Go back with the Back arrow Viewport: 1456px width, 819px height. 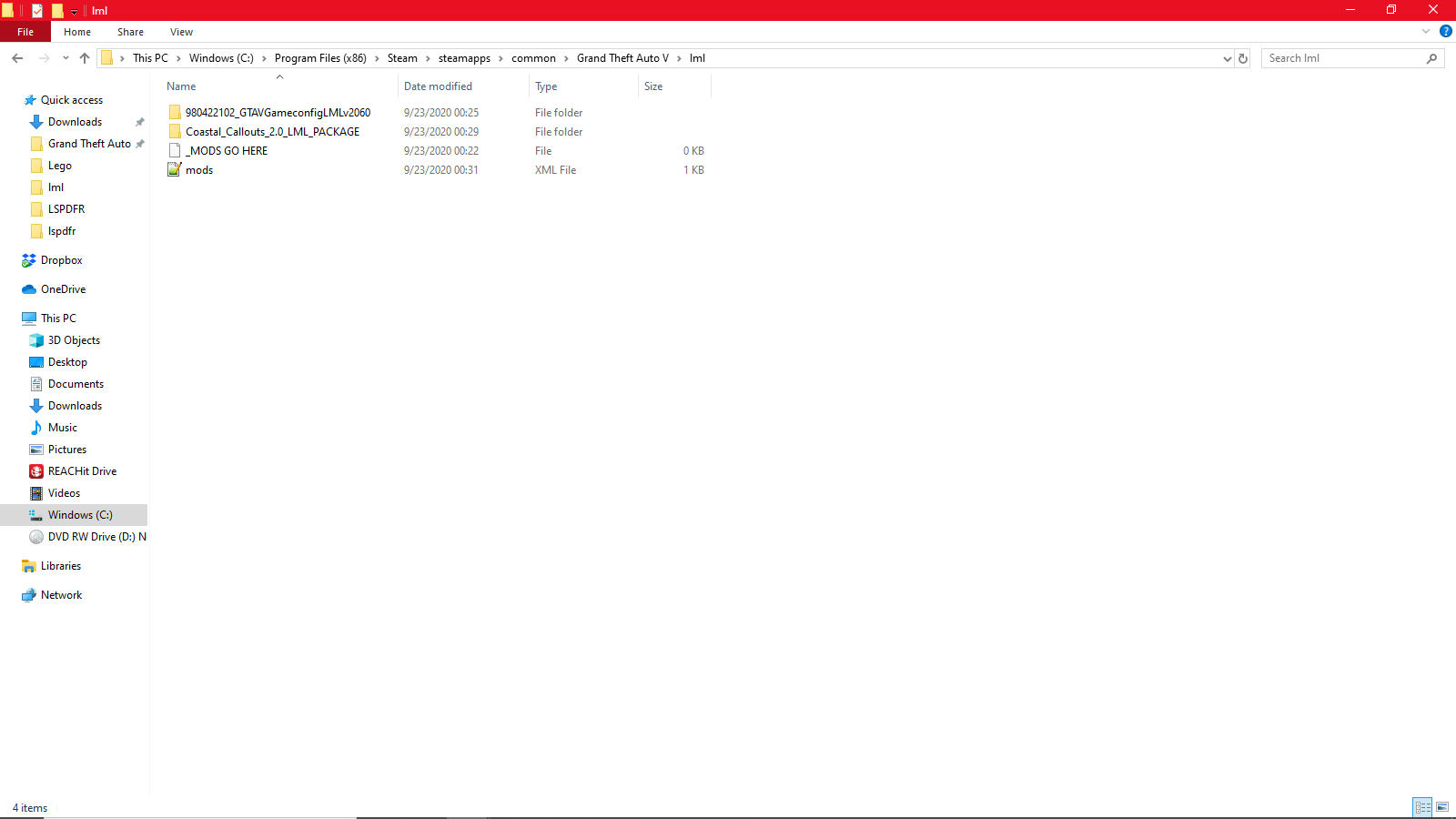pos(17,58)
